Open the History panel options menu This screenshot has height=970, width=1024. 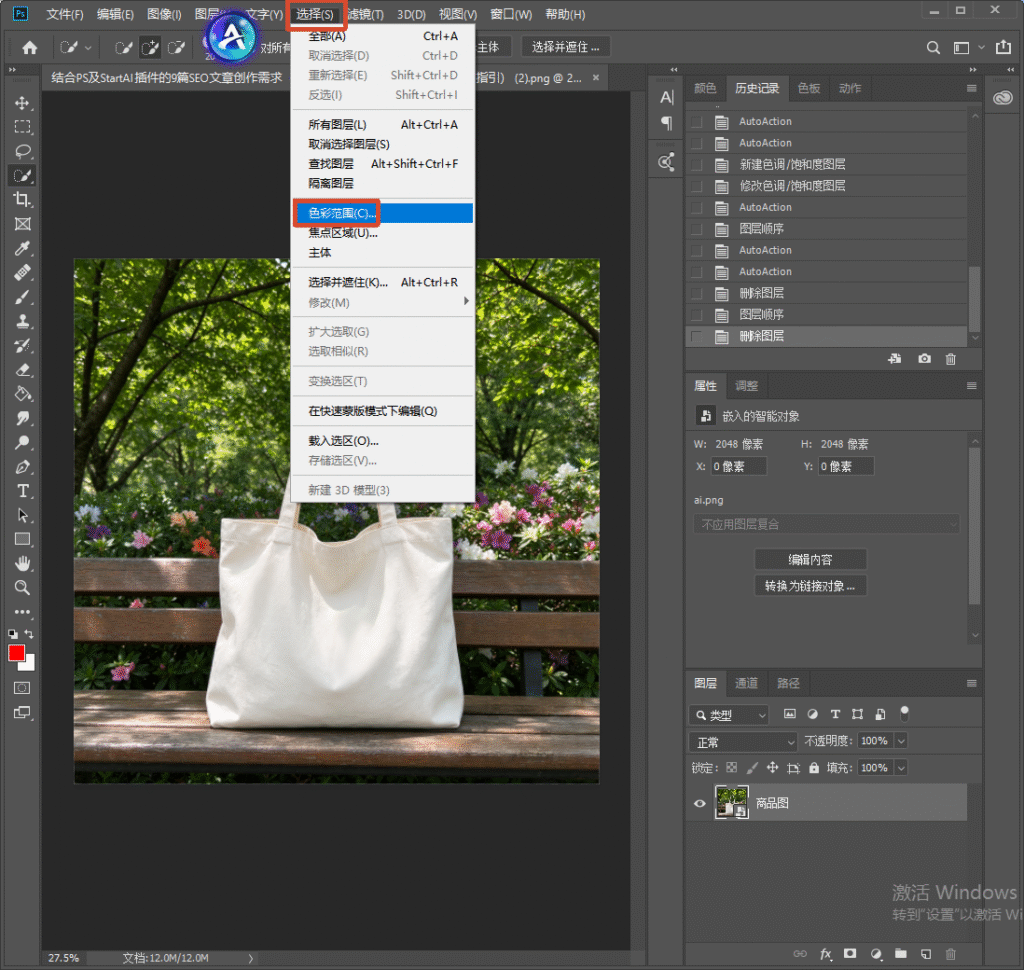click(972, 88)
